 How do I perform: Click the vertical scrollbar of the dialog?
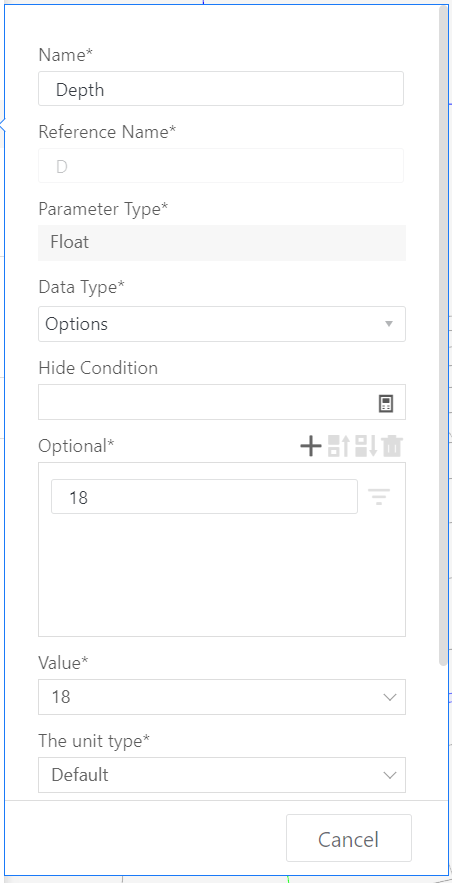pyautogui.click(x=444, y=336)
